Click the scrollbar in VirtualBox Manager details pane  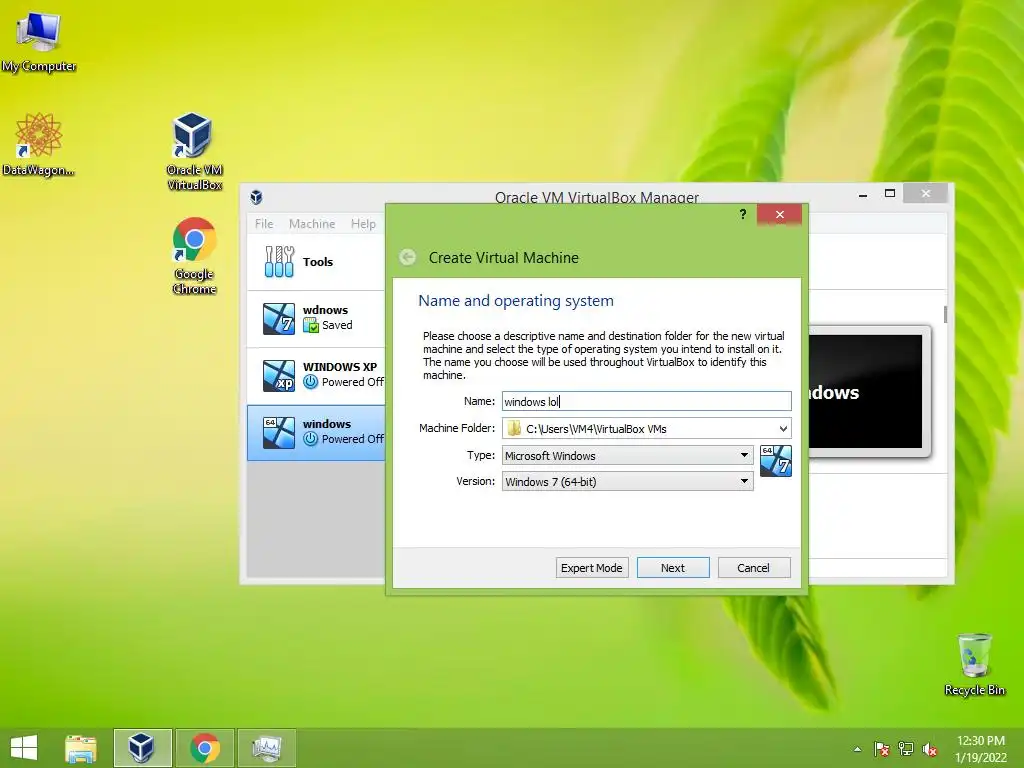[945, 313]
